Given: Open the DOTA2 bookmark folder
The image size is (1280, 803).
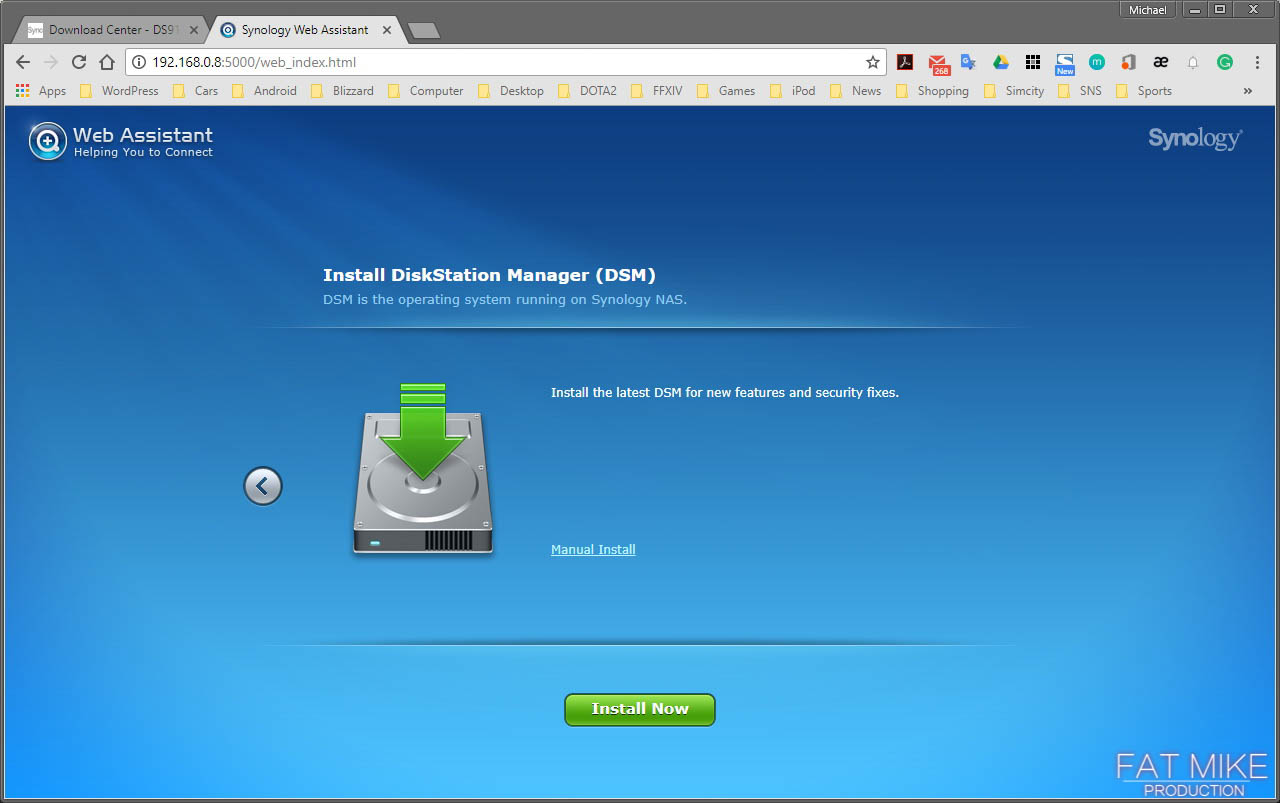Looking at the screenshot, I should [x=587, y=91].
